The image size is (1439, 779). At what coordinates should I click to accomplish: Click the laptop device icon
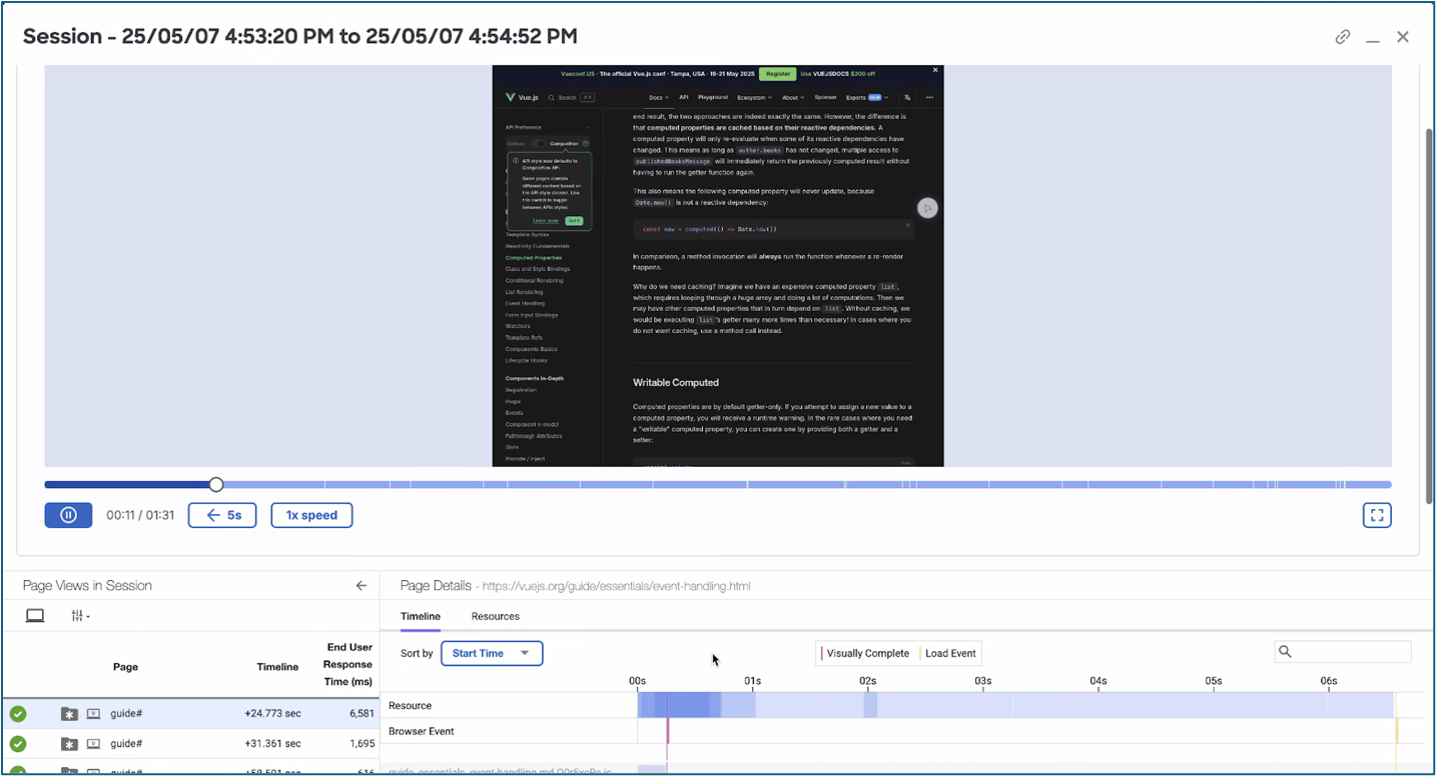coord(35,616)
